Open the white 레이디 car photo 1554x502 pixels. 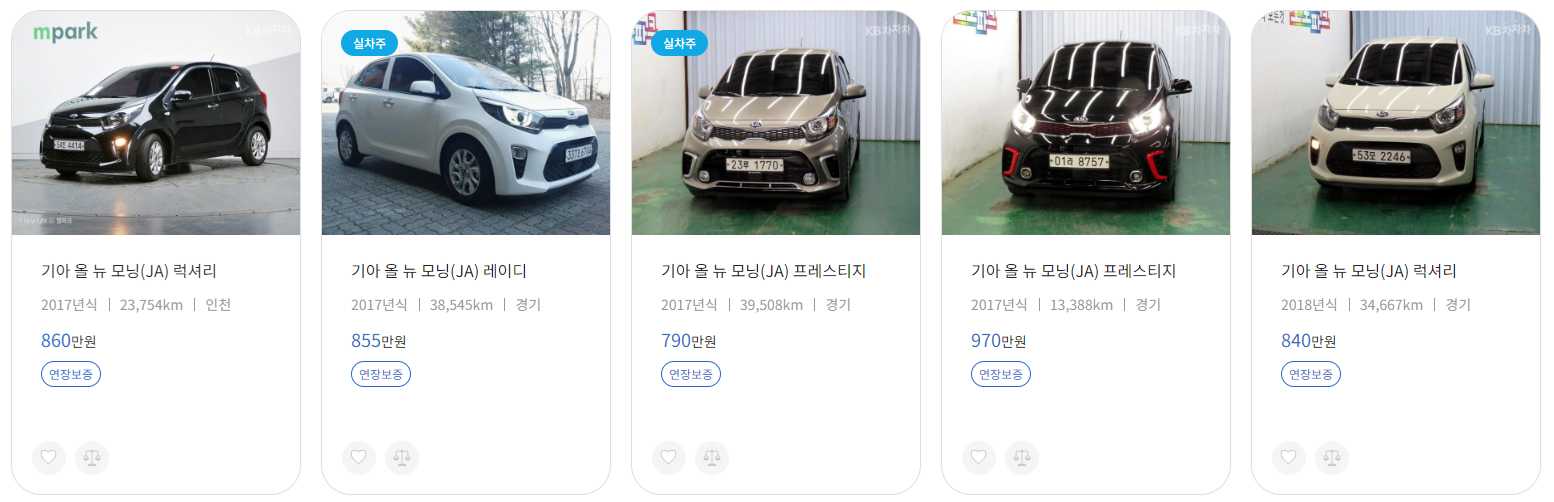tap(466, 123)
